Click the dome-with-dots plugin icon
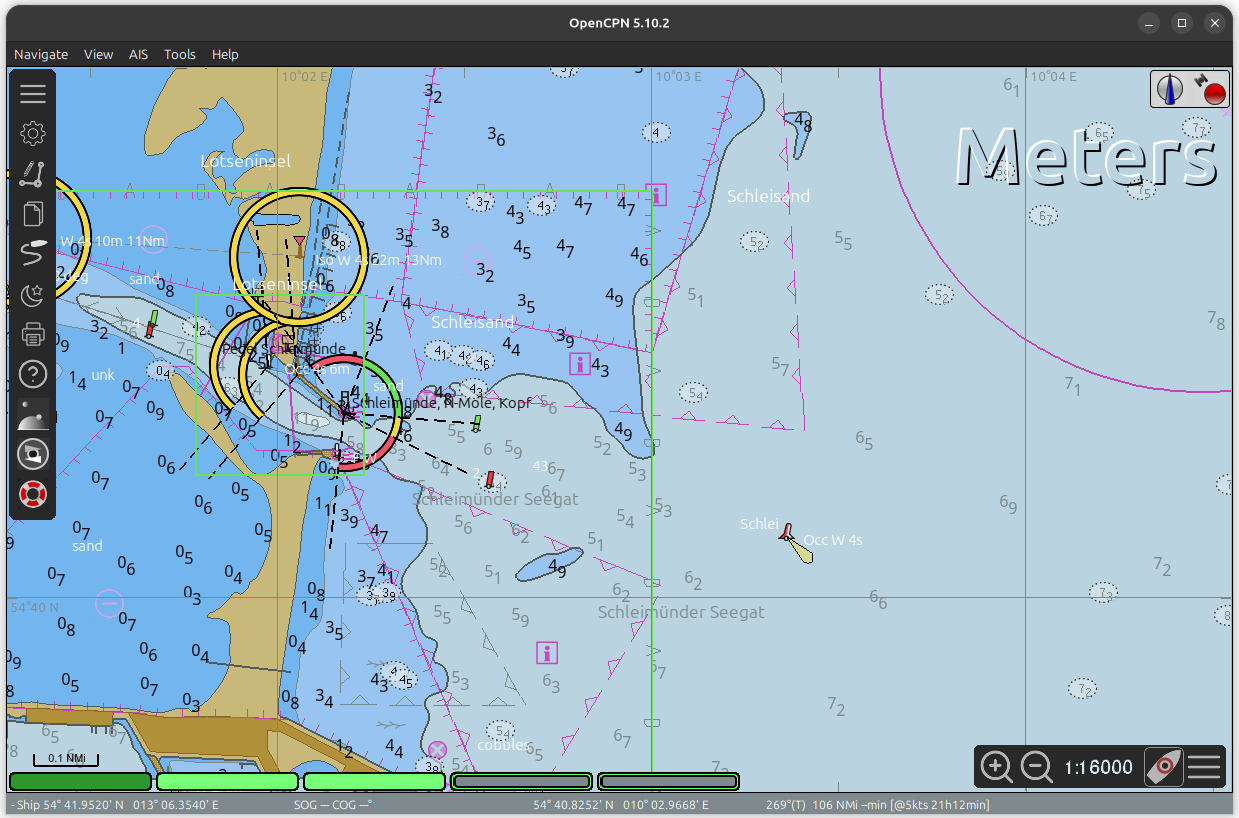The width and height of the screenshot is (1239, 818). pos(33,414)
